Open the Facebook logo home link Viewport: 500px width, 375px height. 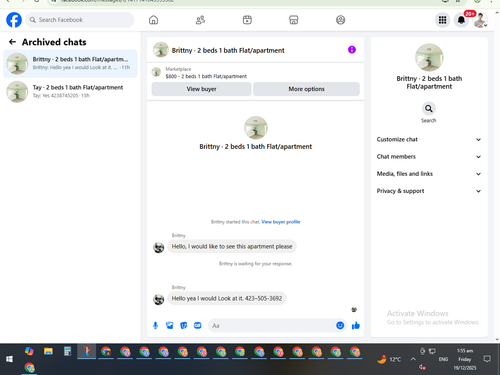click(x=14, y=20)
